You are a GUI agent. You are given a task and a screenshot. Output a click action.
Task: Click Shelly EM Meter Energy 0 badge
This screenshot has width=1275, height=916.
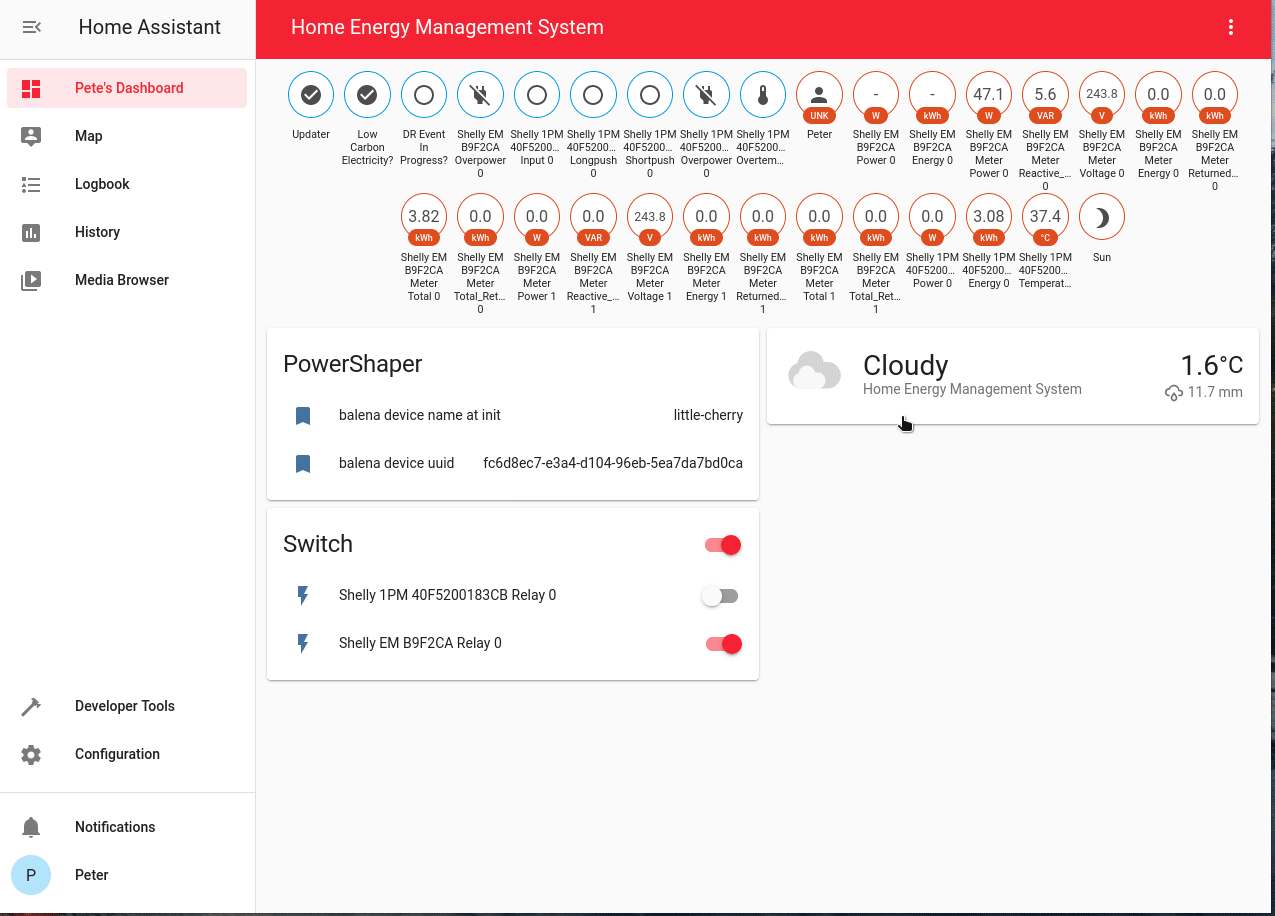point(1158,95)
